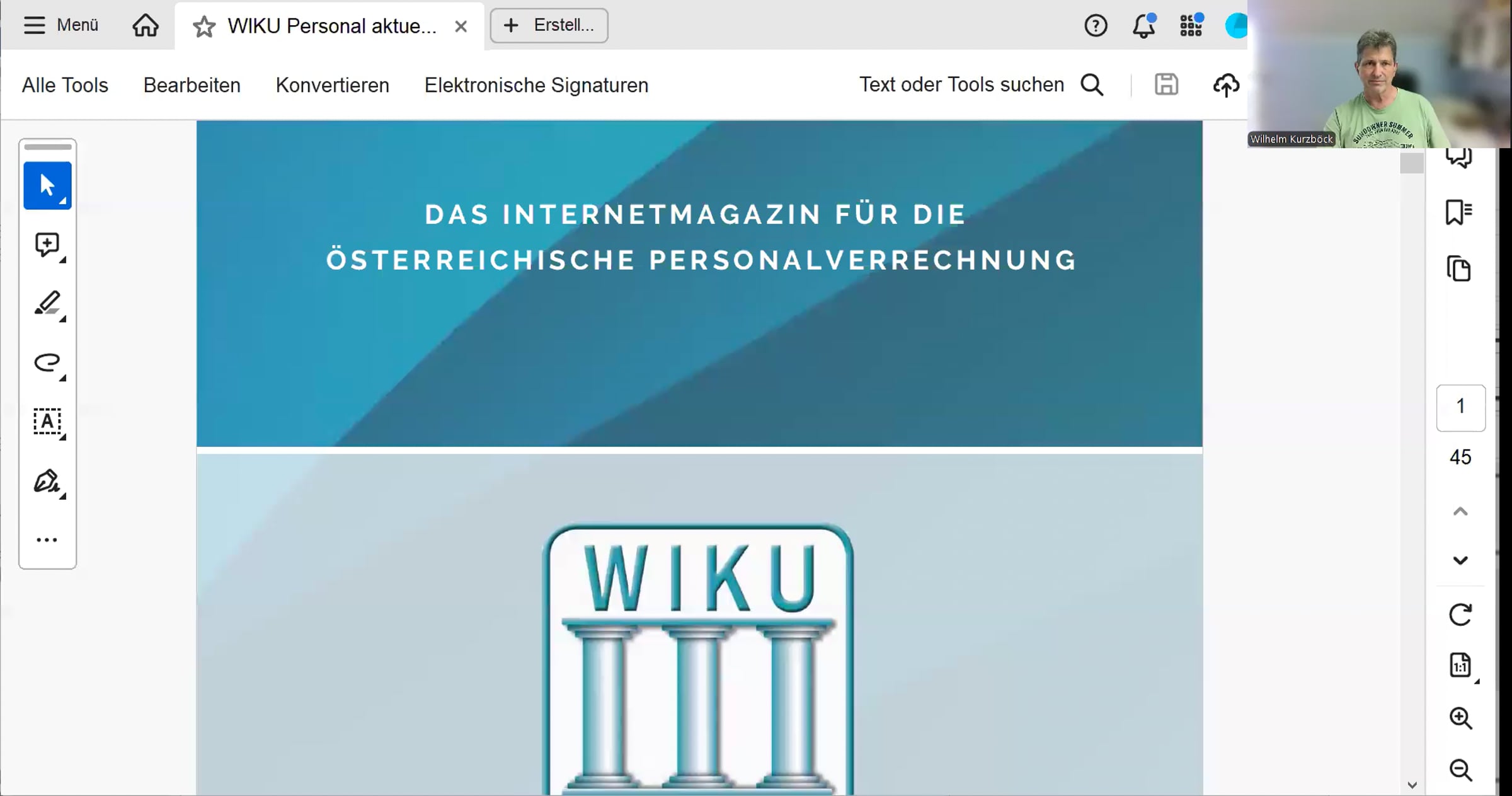This screenshot has height=796, width=1512.
Task: Open the page thumbnails panel
Action: pos(1458,269)
